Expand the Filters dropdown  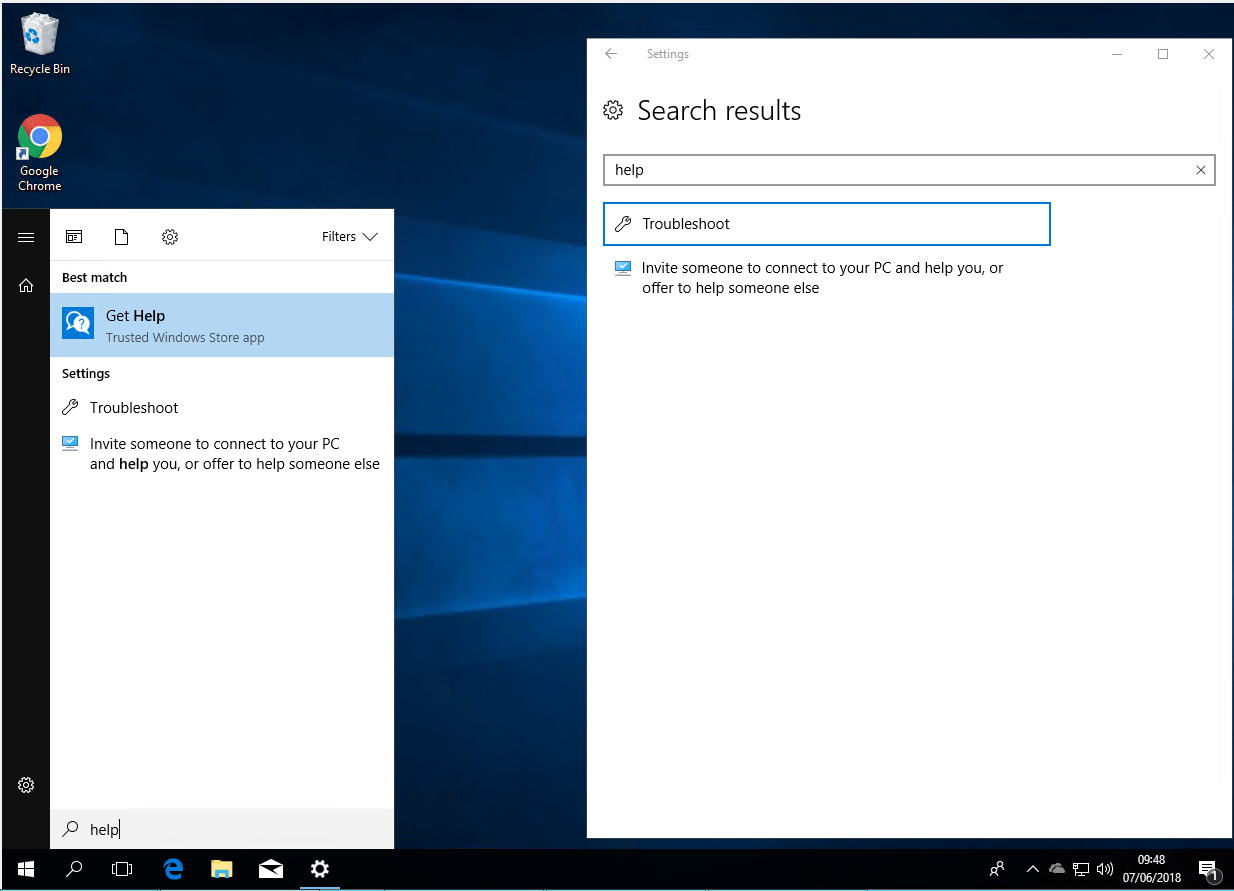(350, 237)
